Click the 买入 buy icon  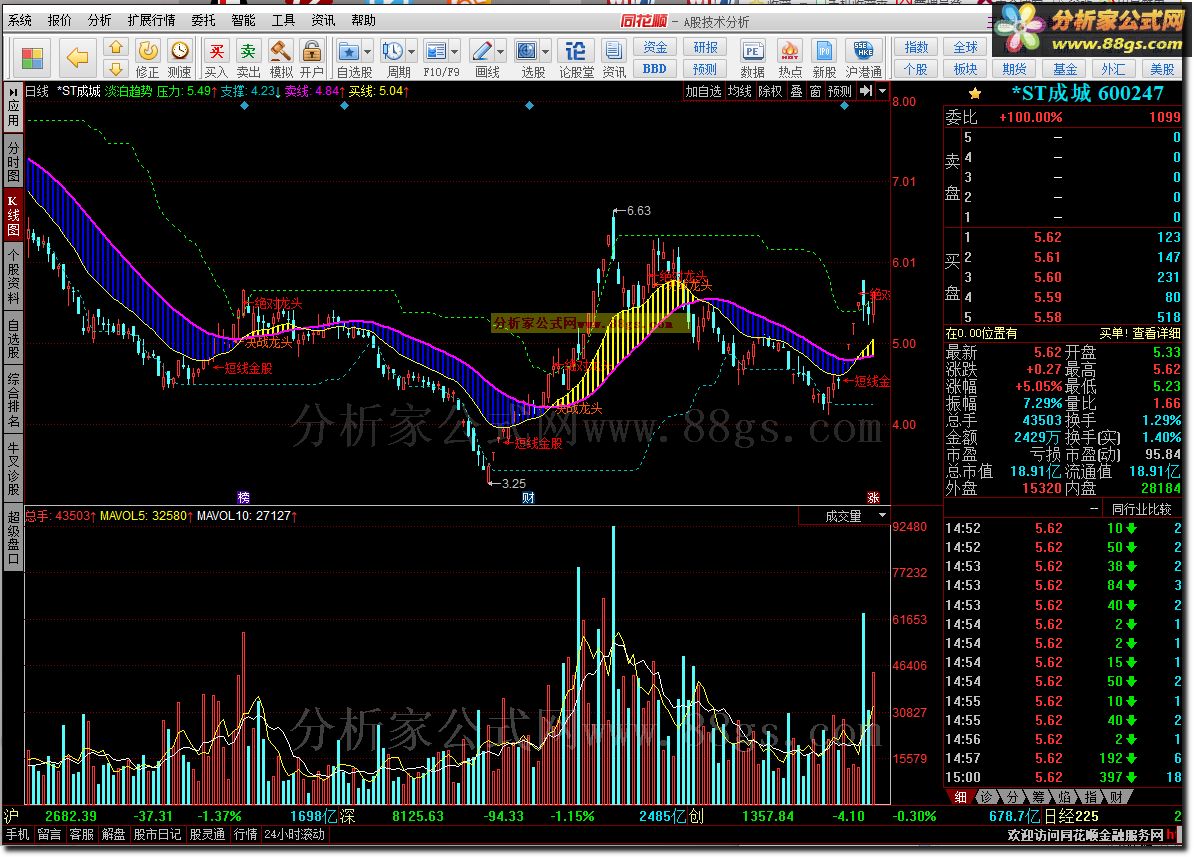pyautogui.click(x=216, y=59)
